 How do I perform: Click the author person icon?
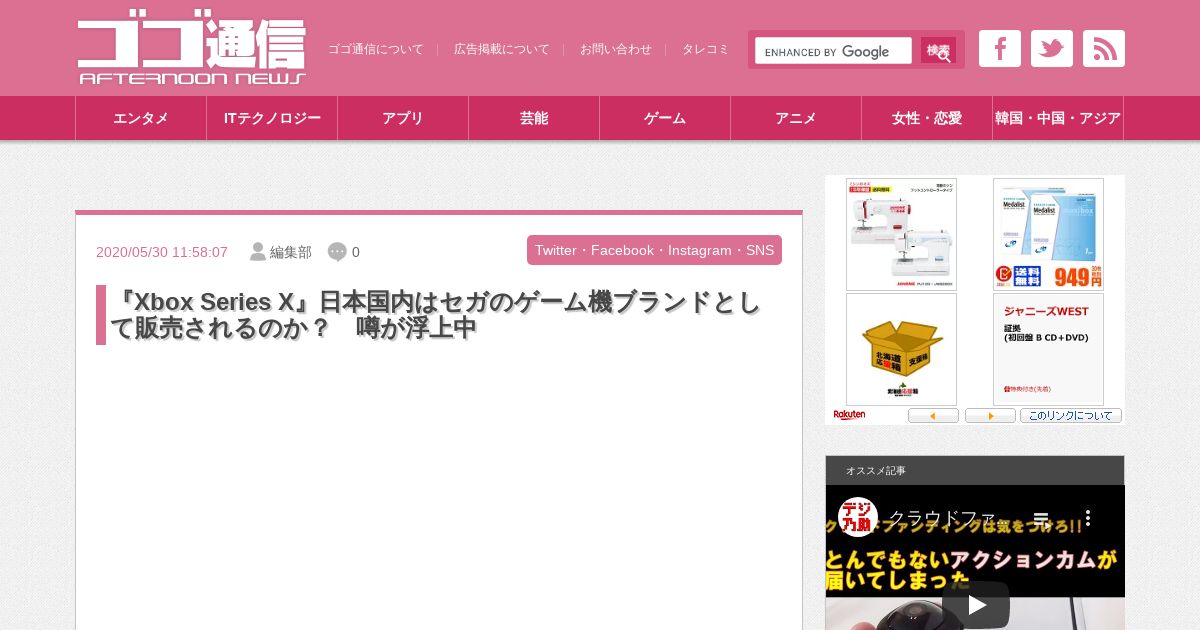pyautogui.click(x=257, y=252)
